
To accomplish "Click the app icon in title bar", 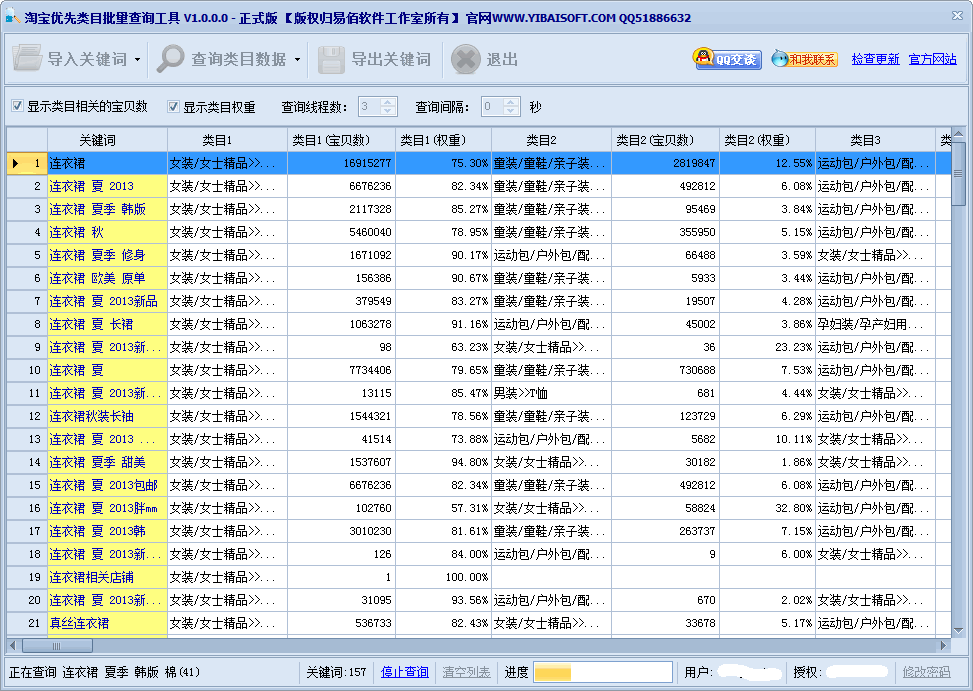I will coord(11,17).
